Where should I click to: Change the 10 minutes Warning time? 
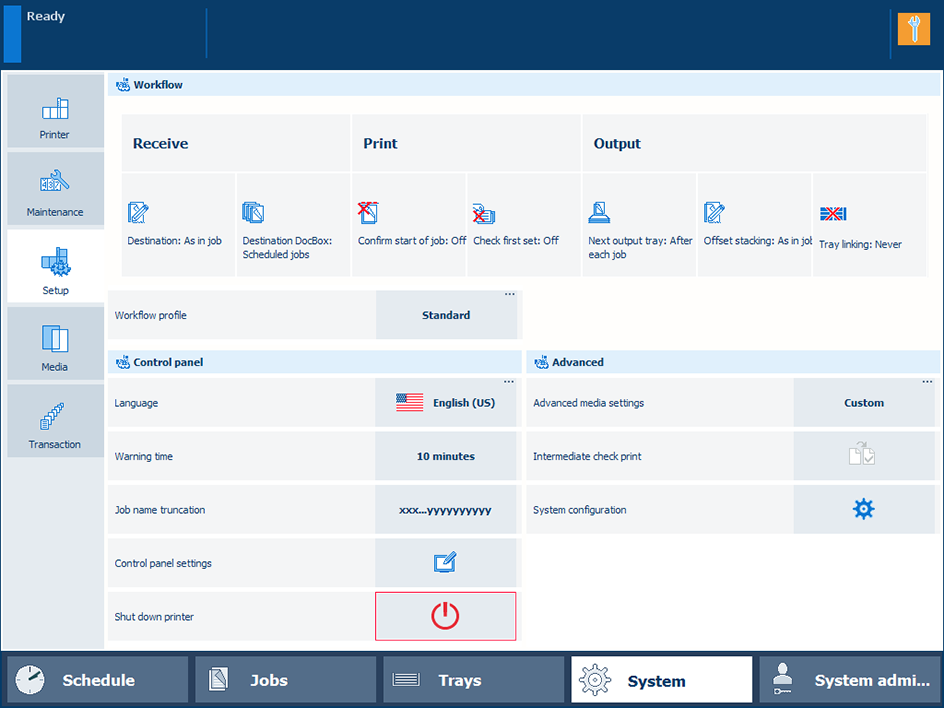pyautogui.click(x=446, y=456)
